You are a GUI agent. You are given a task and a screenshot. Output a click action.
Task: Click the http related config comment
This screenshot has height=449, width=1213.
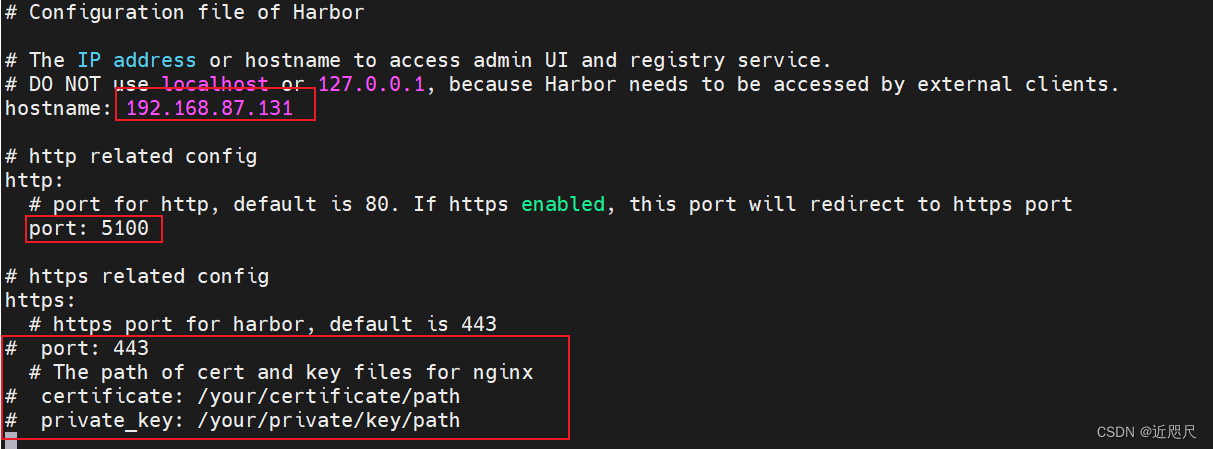coord(131,156)
